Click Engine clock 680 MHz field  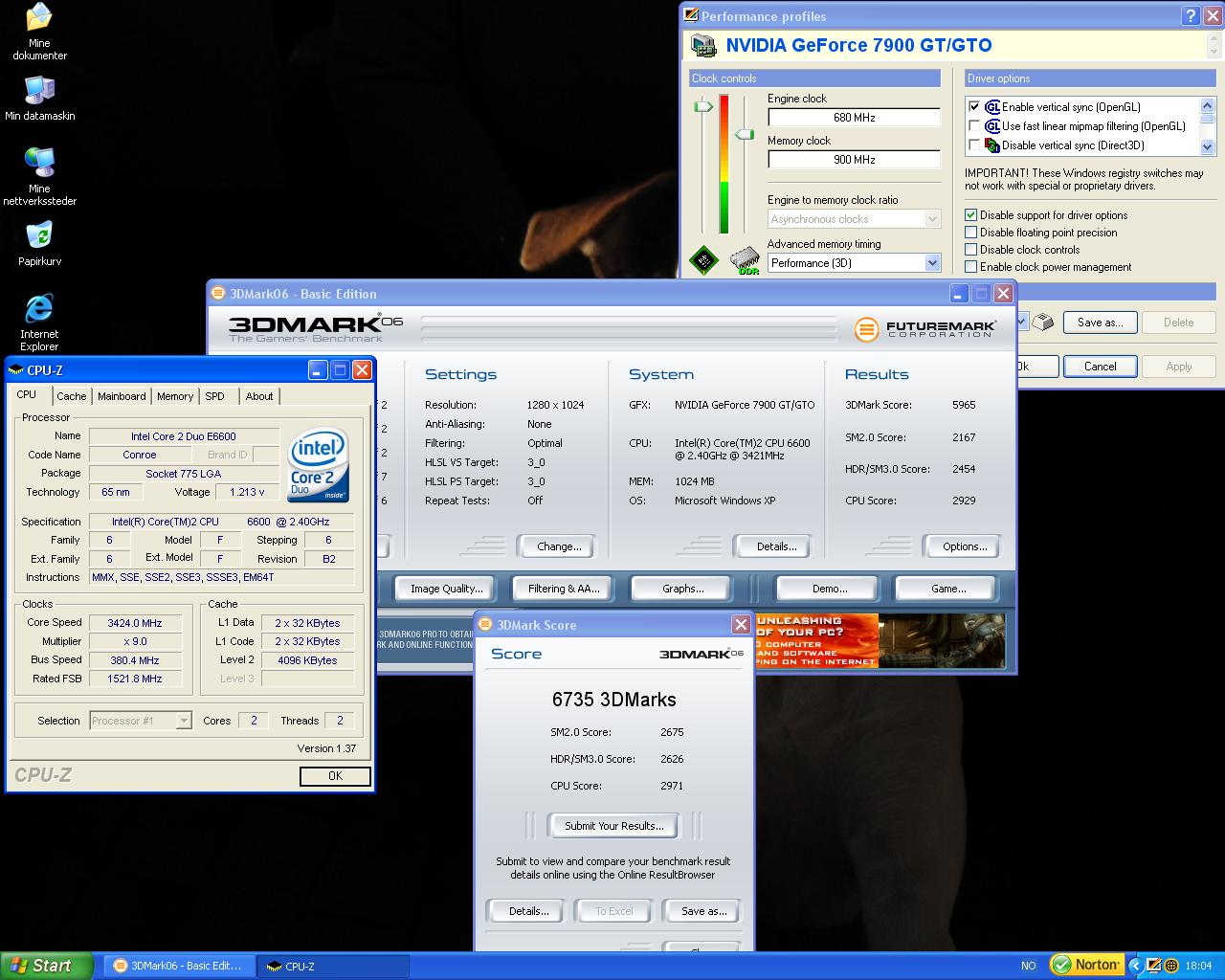854,118
